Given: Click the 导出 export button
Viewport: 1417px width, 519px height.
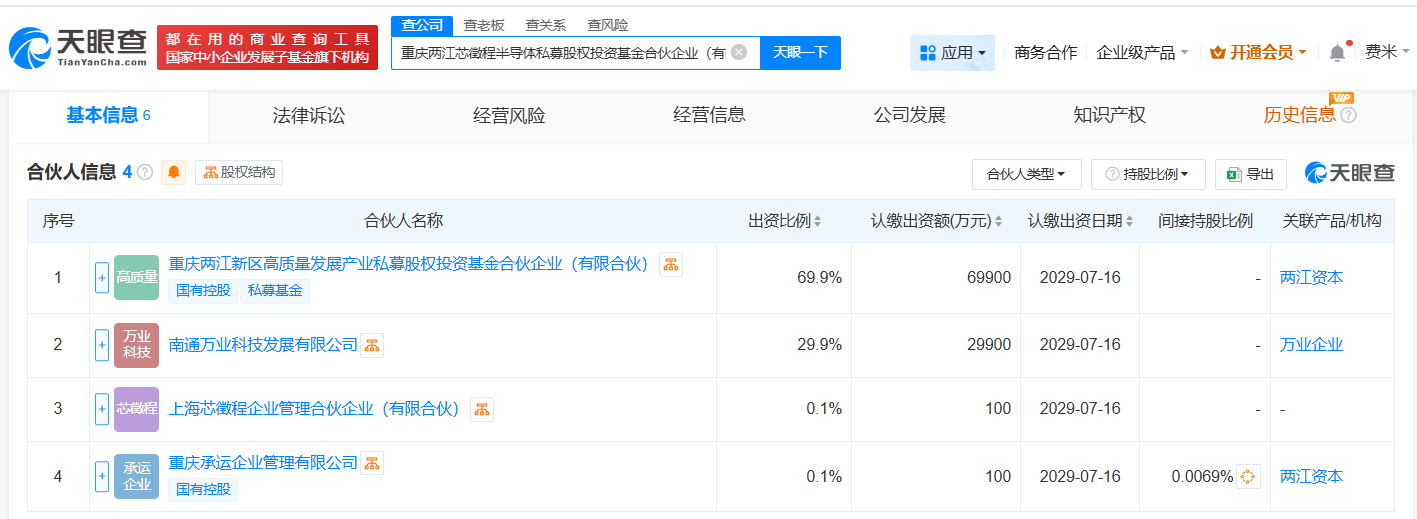Looking at the screenshot, I should pyautogui.click(x=1250, y=174).
